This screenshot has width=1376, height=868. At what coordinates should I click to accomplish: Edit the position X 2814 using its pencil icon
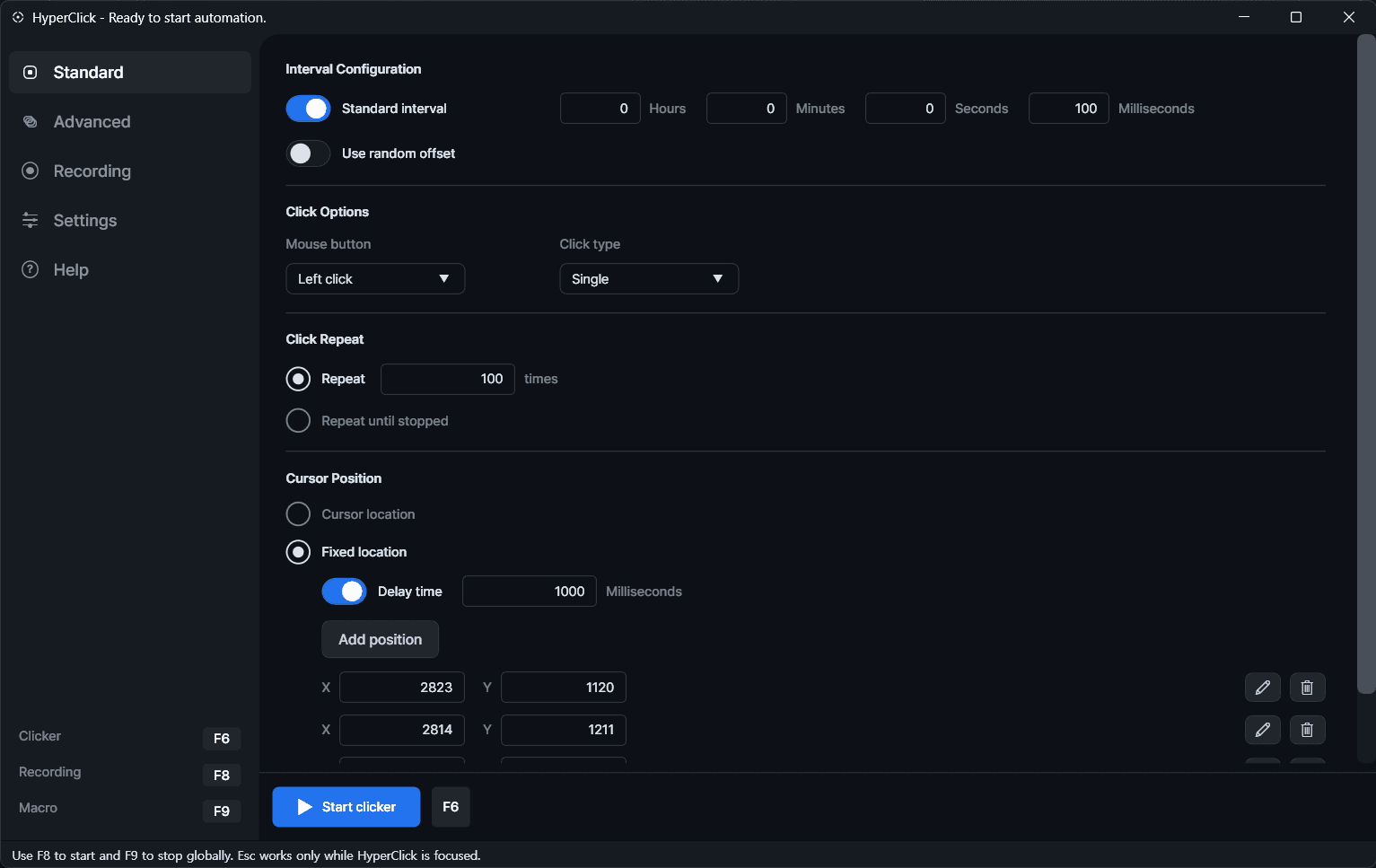[1263, 730]
